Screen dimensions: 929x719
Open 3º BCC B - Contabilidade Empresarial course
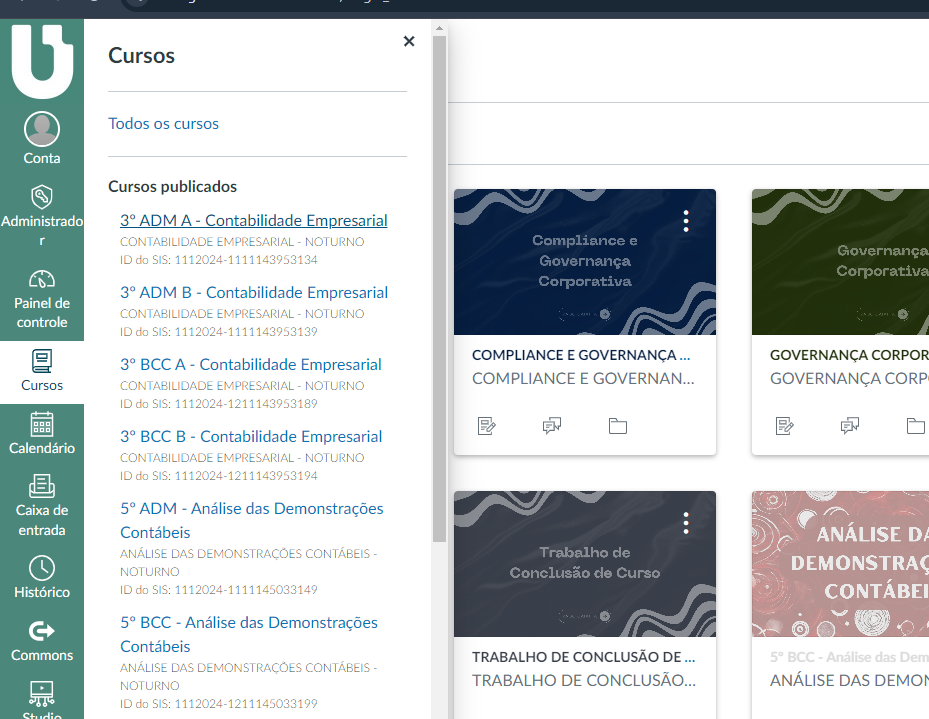(251, 437)
